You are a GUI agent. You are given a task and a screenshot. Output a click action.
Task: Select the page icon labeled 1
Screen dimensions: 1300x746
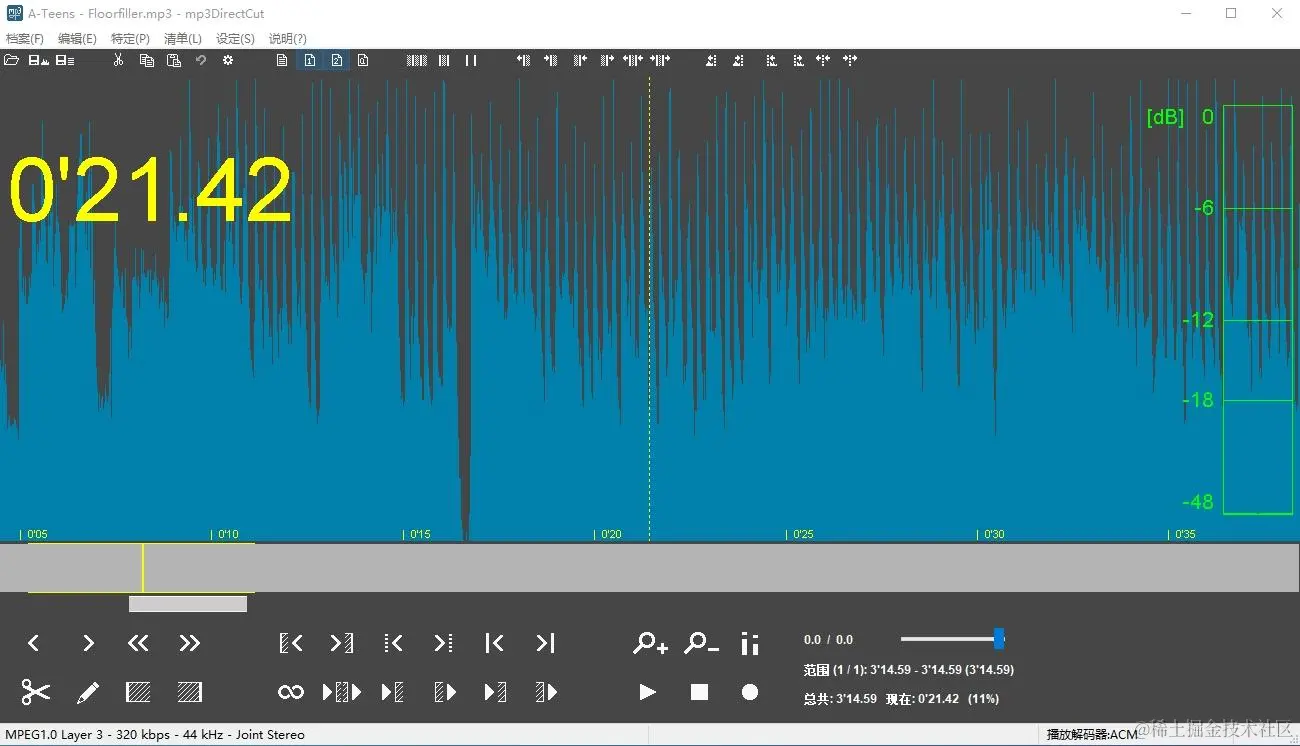tap(310, 61)
